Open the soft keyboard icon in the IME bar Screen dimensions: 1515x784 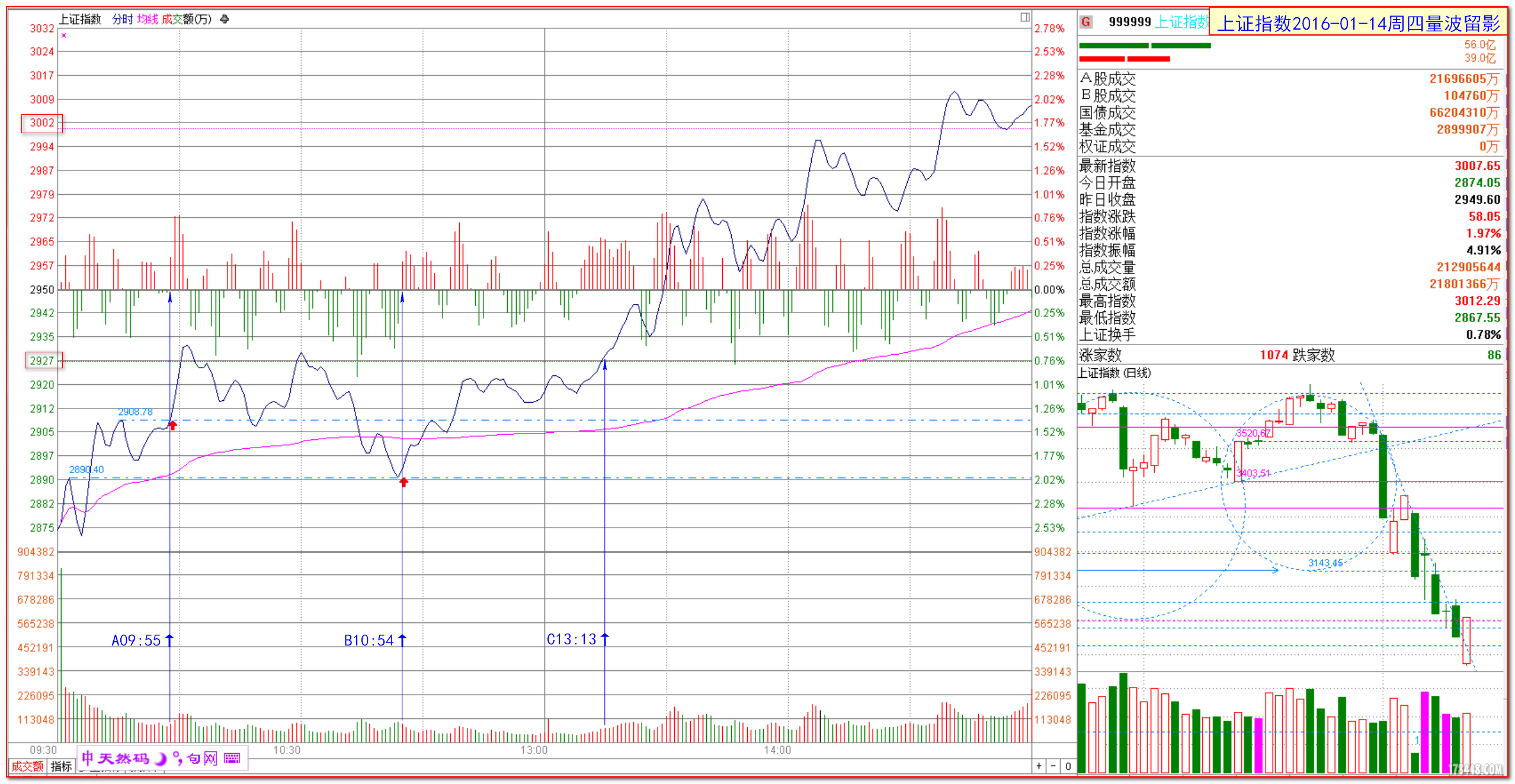click(x=232, y=759)
